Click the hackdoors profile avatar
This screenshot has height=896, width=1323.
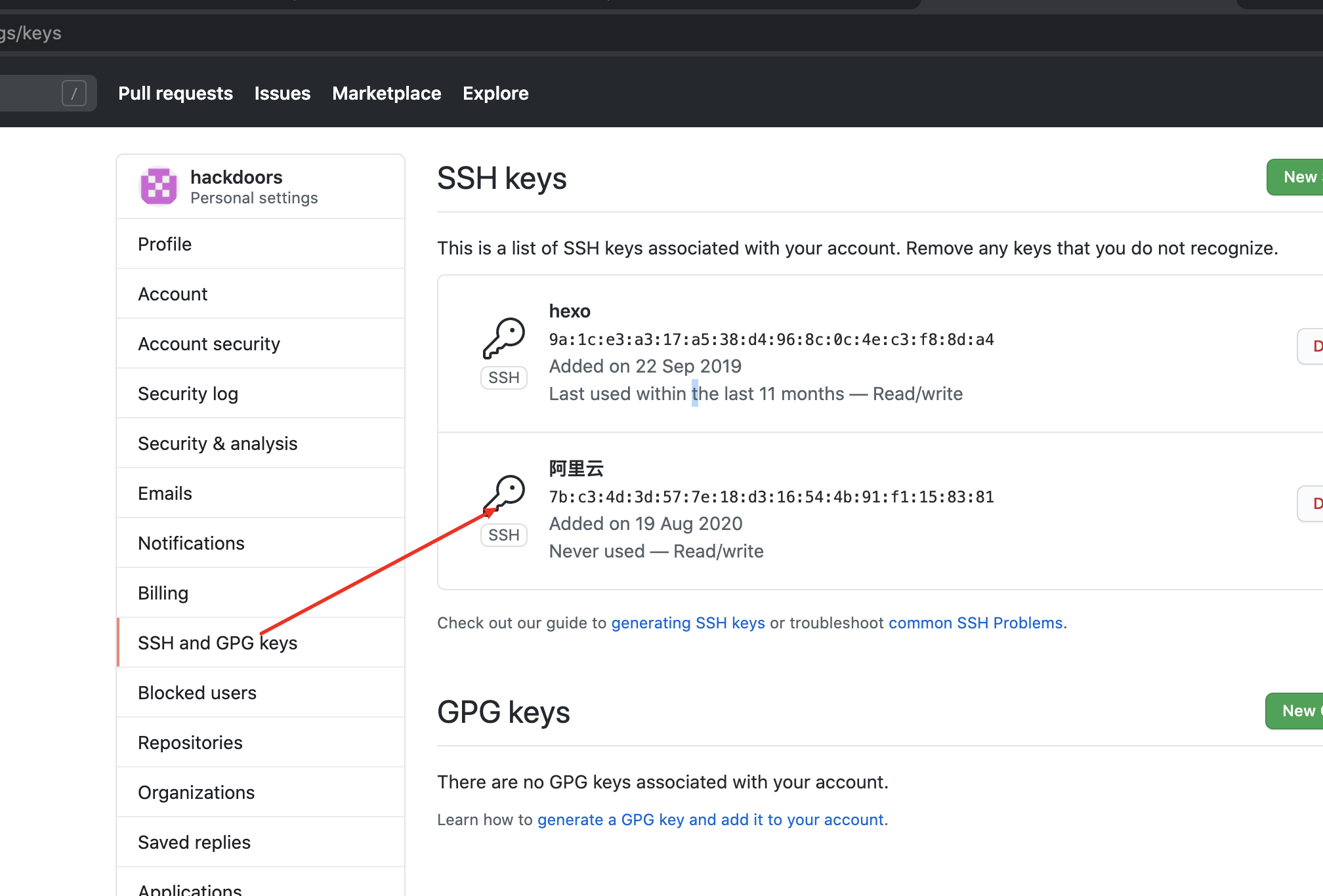pyautogui.click(x=159, y=186)
